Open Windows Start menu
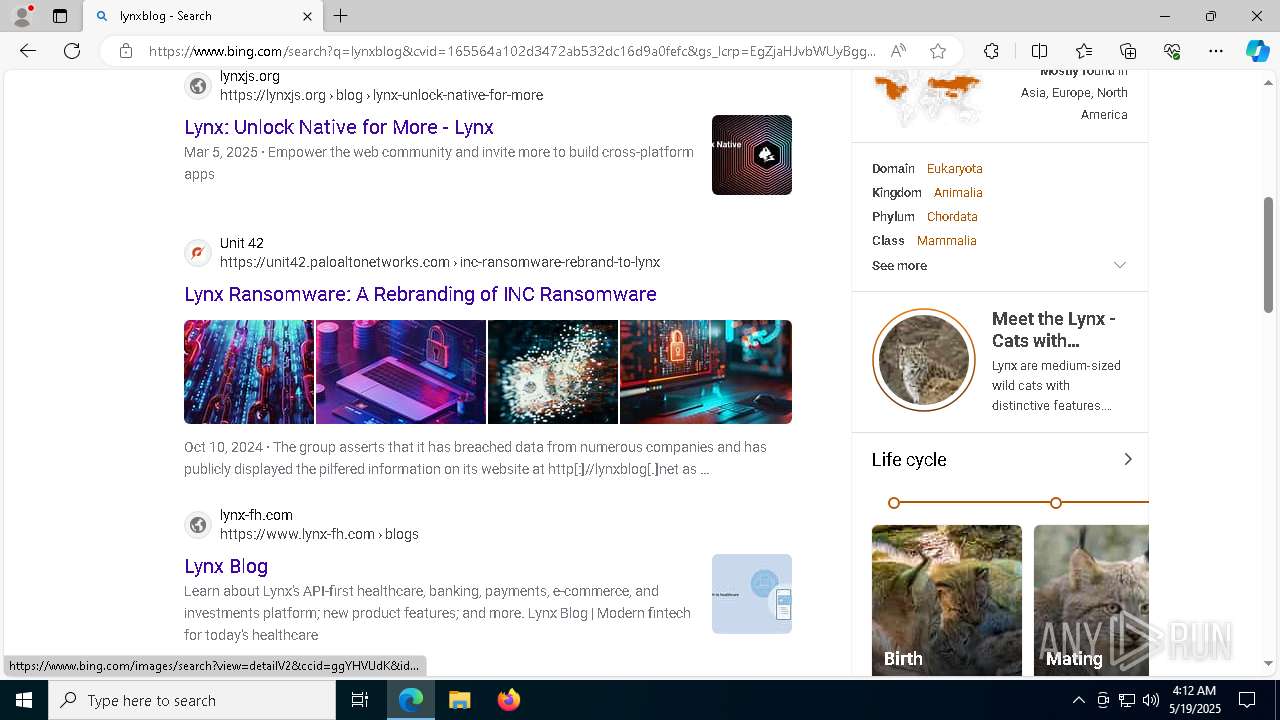Image resolution: width=1280 pixels, height=720 pixels. pos(24,700)
